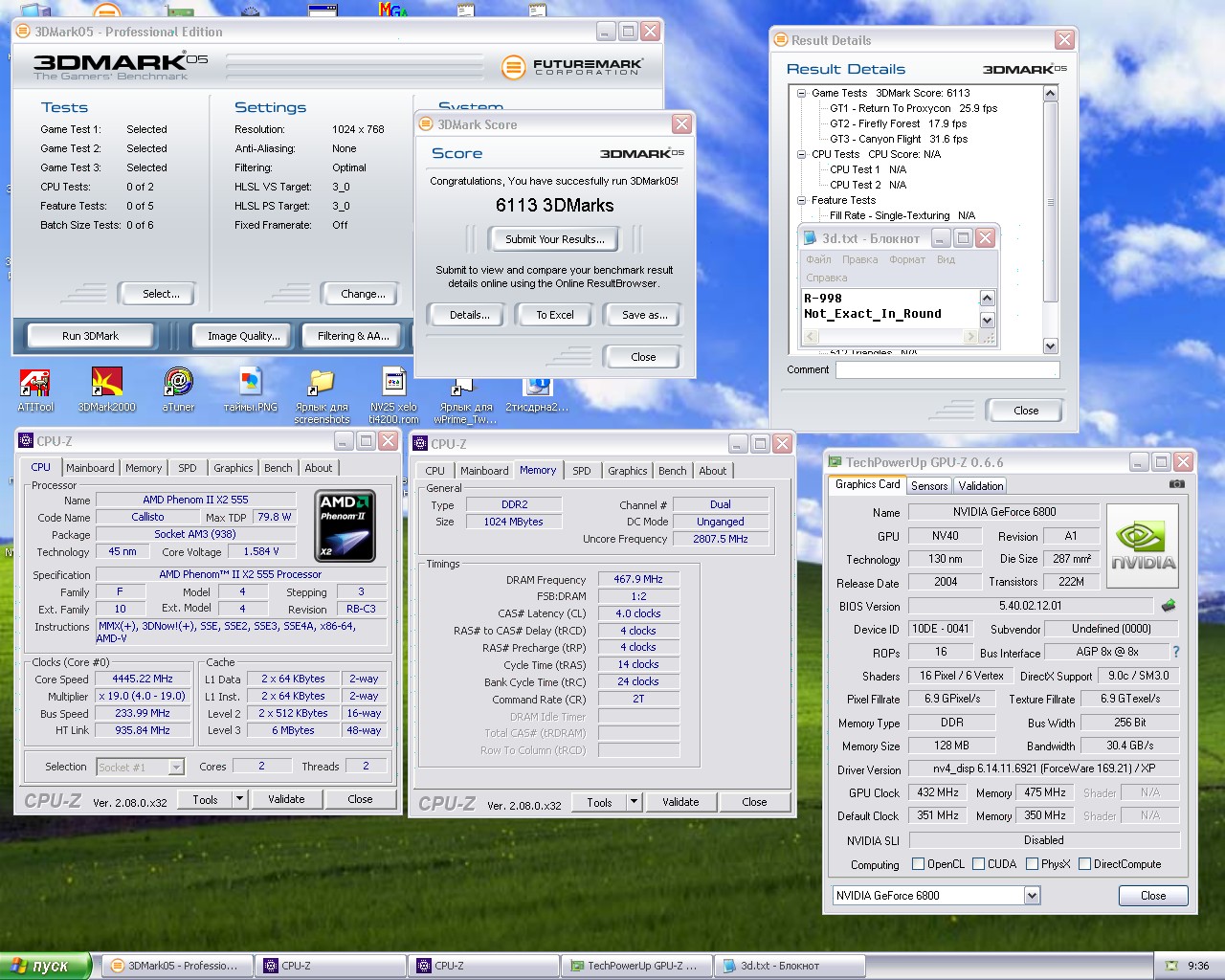Toggle the DirectCompute checkbox

1085,864
